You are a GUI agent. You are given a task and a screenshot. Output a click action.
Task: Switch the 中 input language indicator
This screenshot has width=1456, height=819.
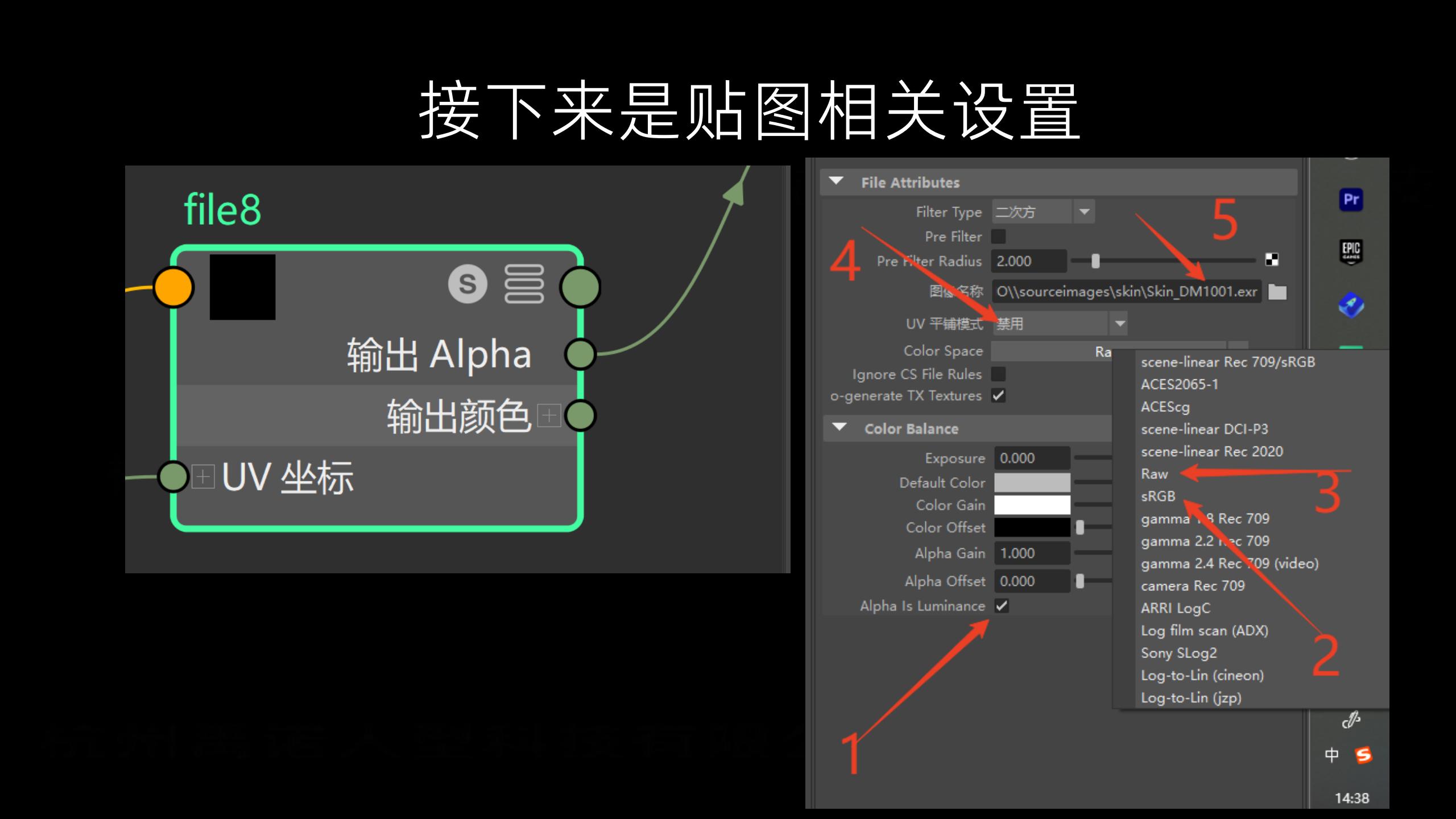(1331, 755)
